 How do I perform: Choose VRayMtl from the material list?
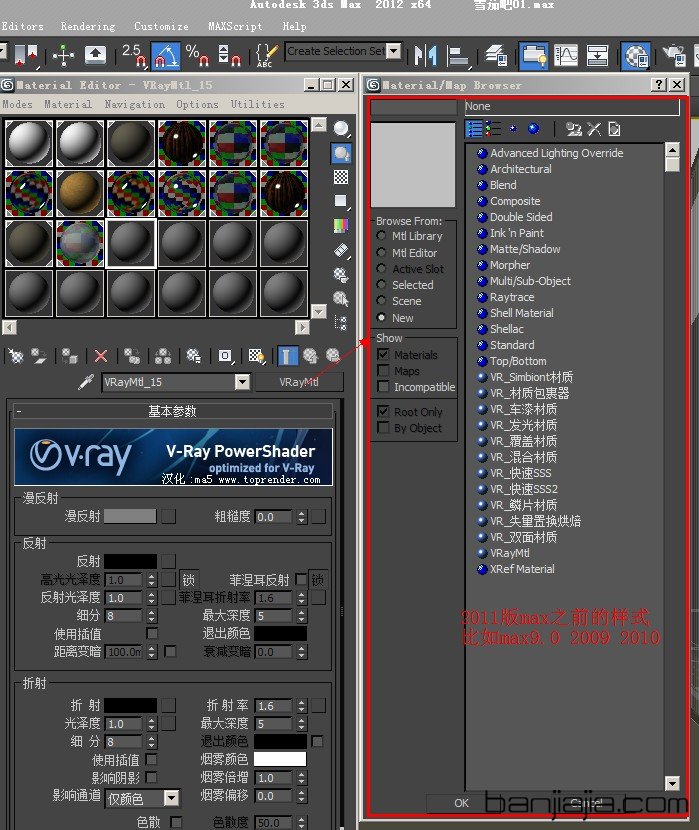coord(509,553)
